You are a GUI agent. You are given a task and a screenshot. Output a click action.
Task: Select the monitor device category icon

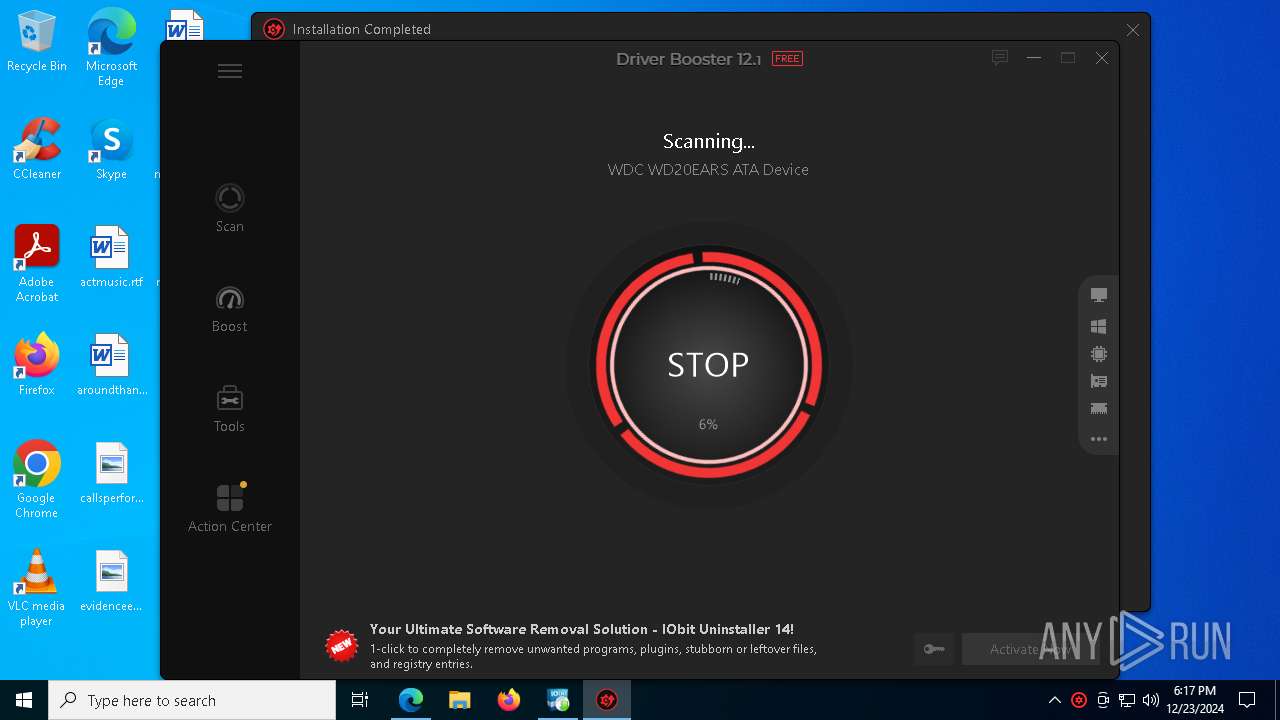(x=1099, y=295)
